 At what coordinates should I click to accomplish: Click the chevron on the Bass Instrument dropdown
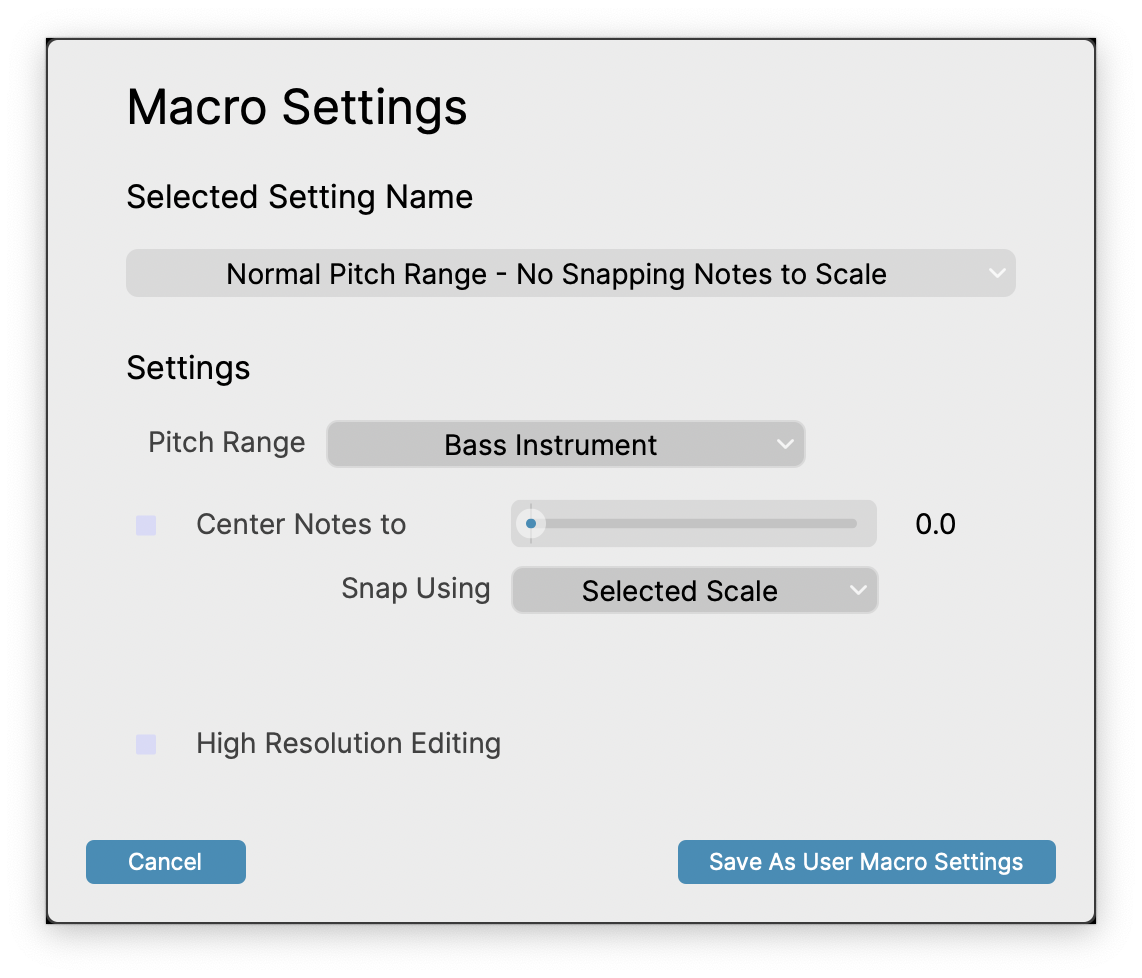click(x=786, y=444)
